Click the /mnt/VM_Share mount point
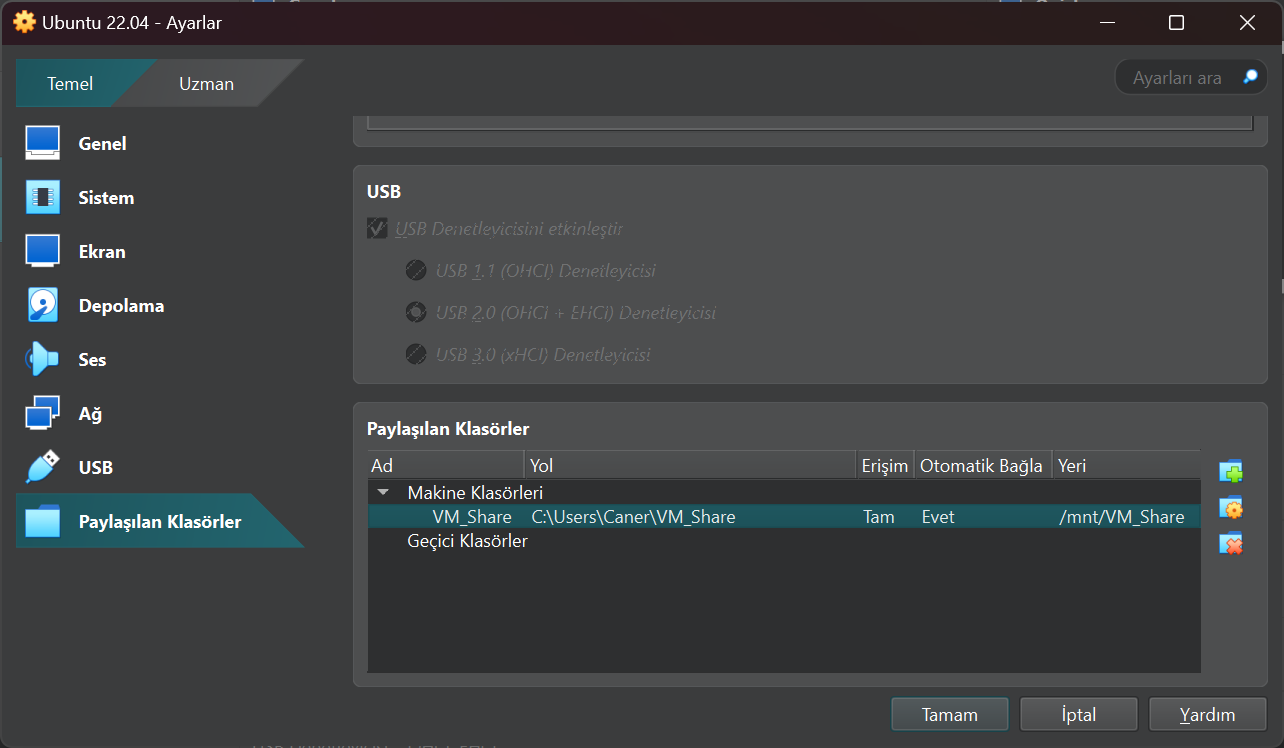The width and height of the screenshot is (1284, 748). click(x=1122, y=517)
